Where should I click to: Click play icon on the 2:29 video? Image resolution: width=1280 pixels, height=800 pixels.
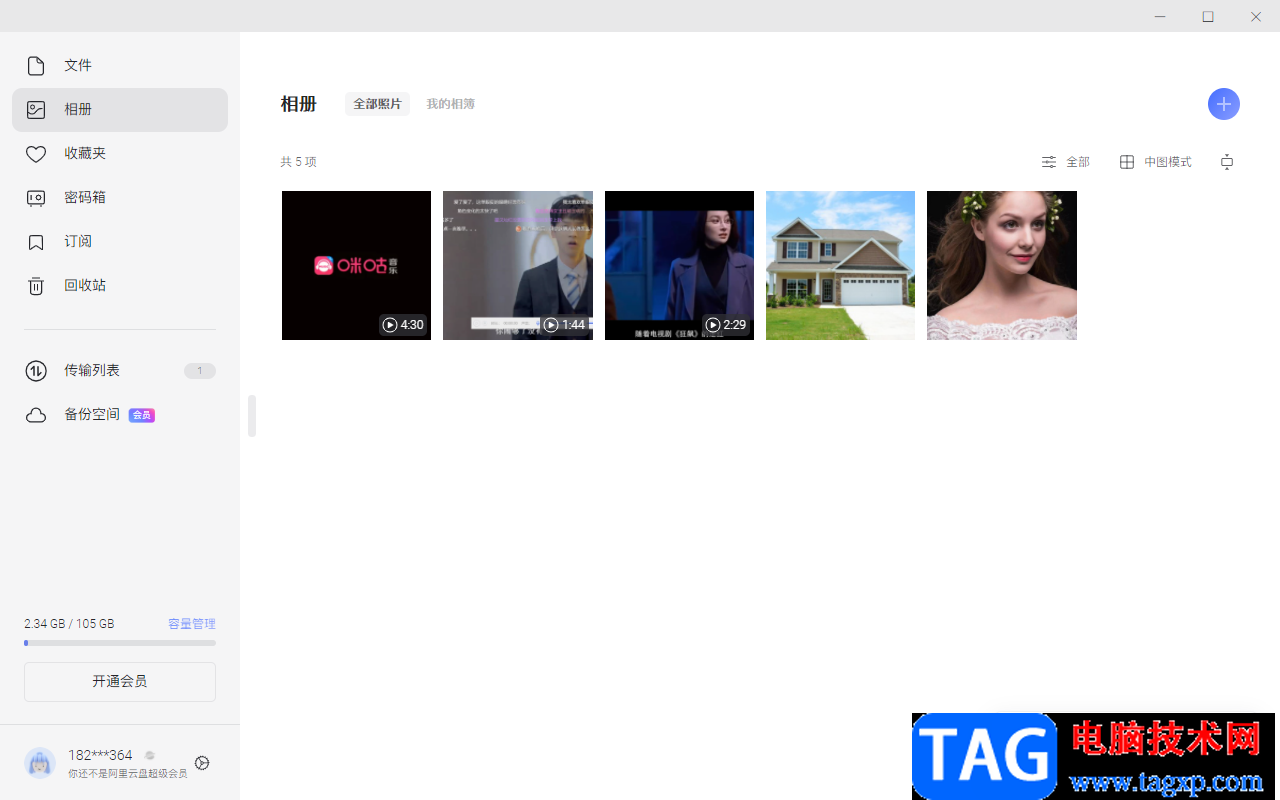(713, 325)
